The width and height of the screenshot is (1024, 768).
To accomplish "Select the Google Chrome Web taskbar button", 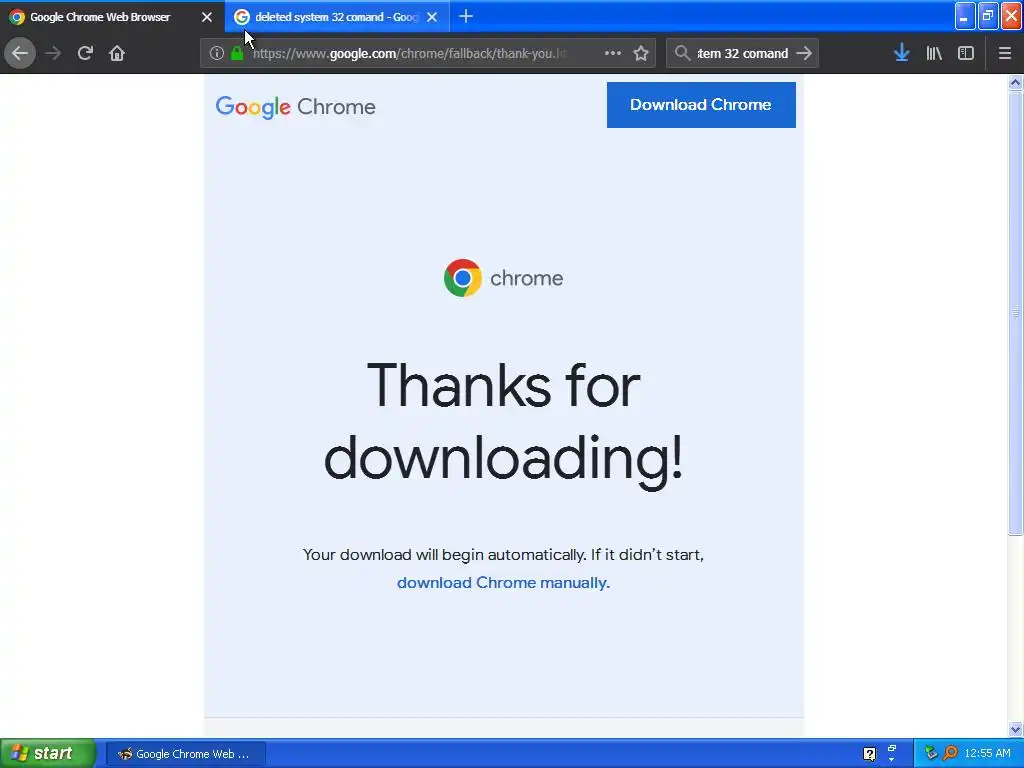I will point(185,754).
